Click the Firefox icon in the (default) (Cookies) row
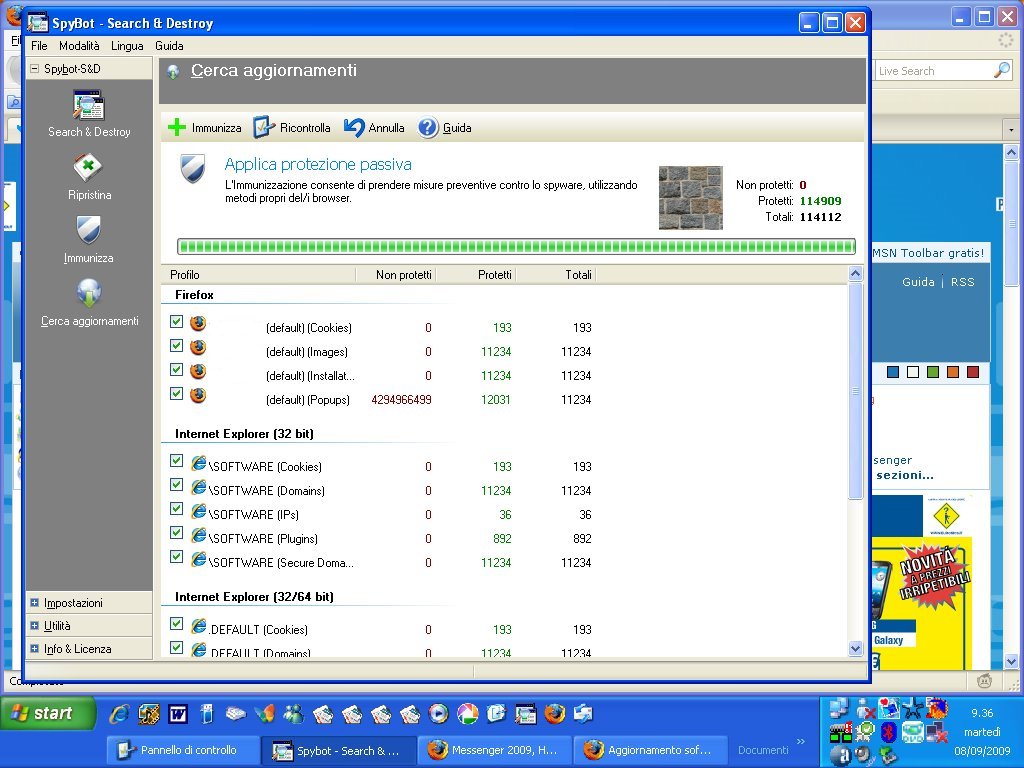 coord(198,323)
